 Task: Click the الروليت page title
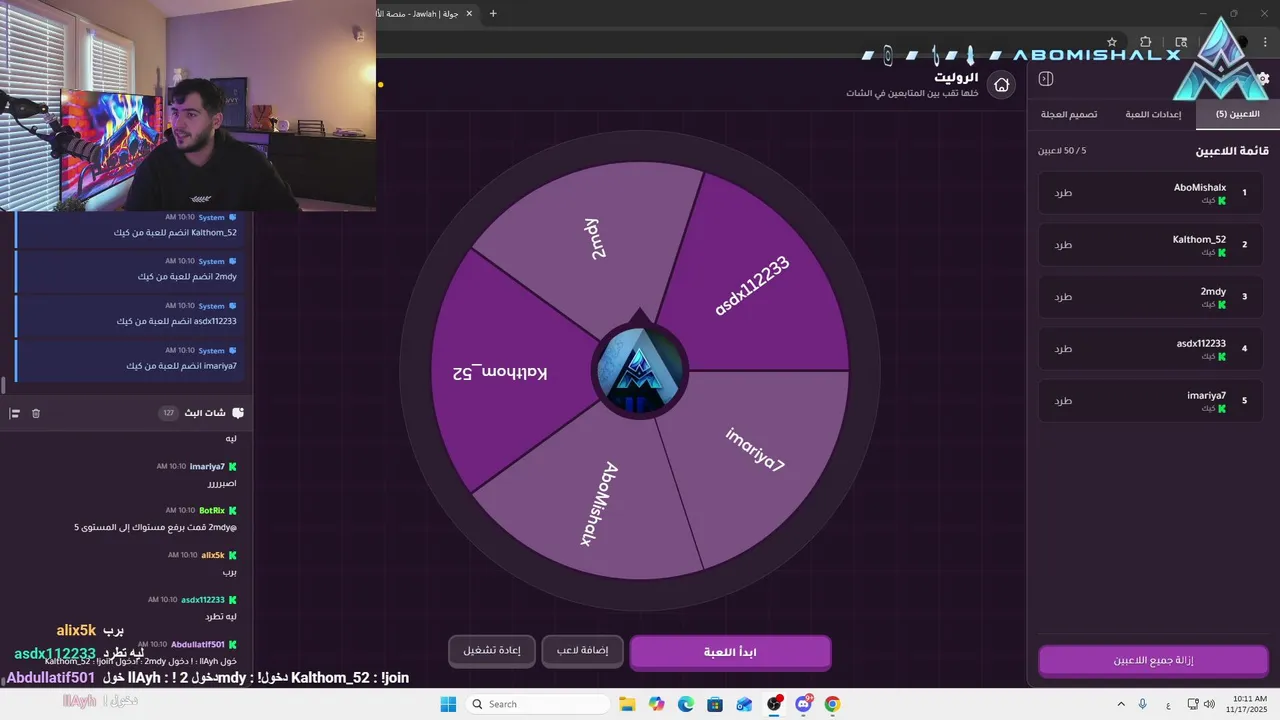956,77
